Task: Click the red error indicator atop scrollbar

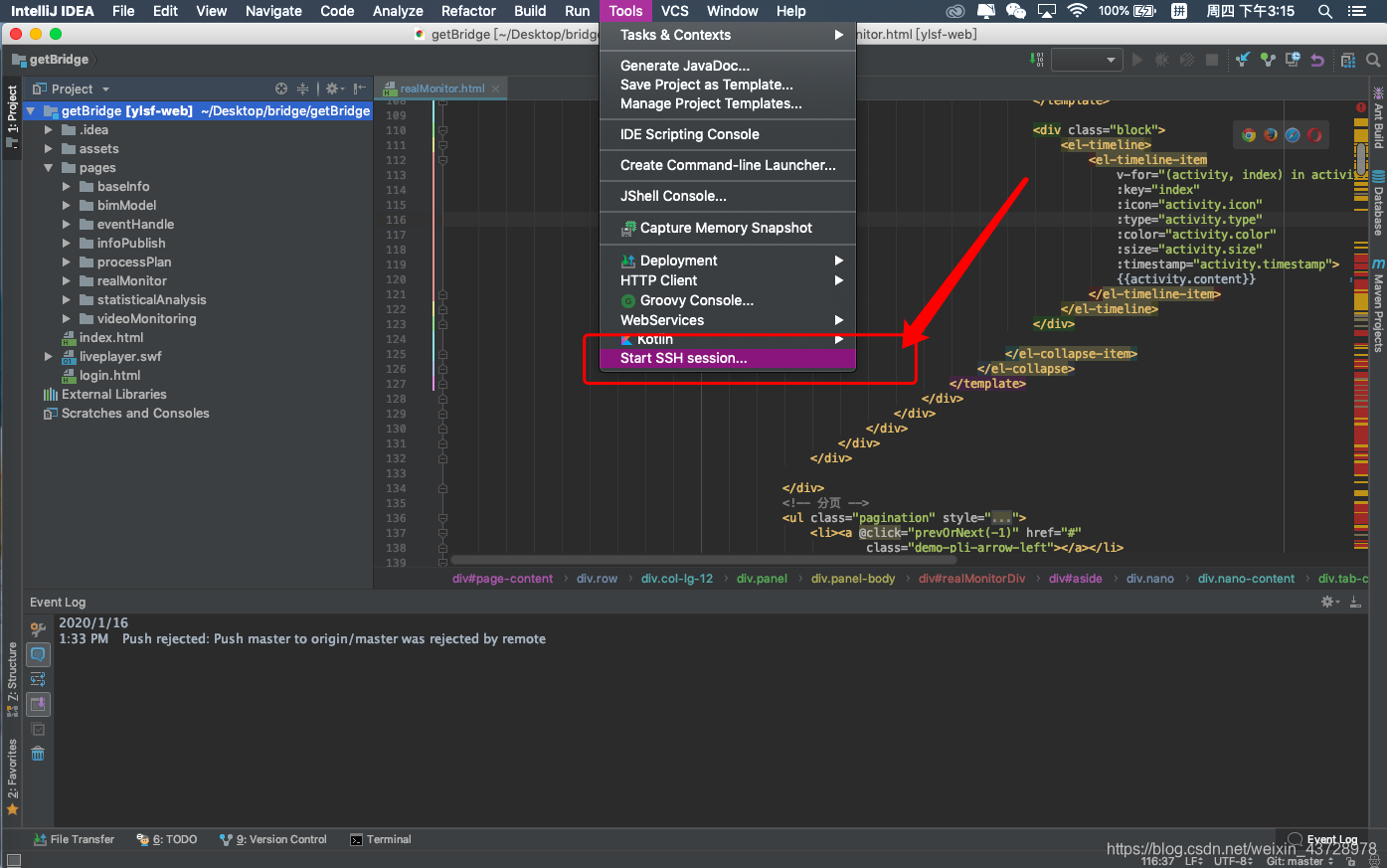Action: [x=1360, y=107]
